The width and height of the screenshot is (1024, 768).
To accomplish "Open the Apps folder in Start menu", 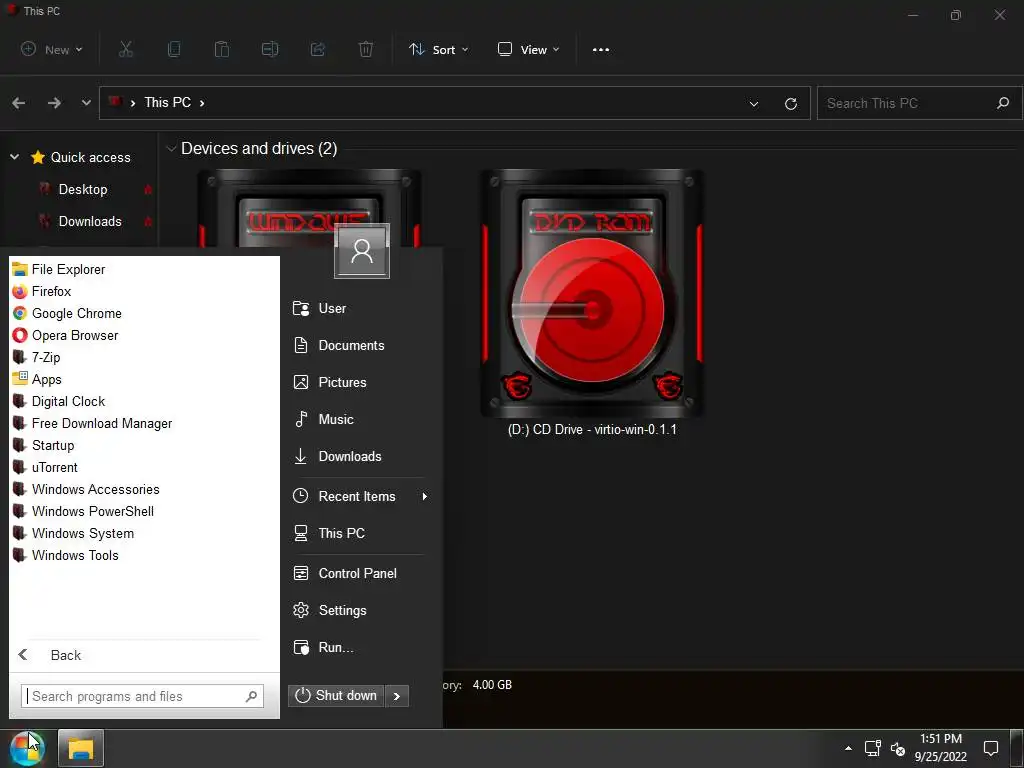I will 37,379.
